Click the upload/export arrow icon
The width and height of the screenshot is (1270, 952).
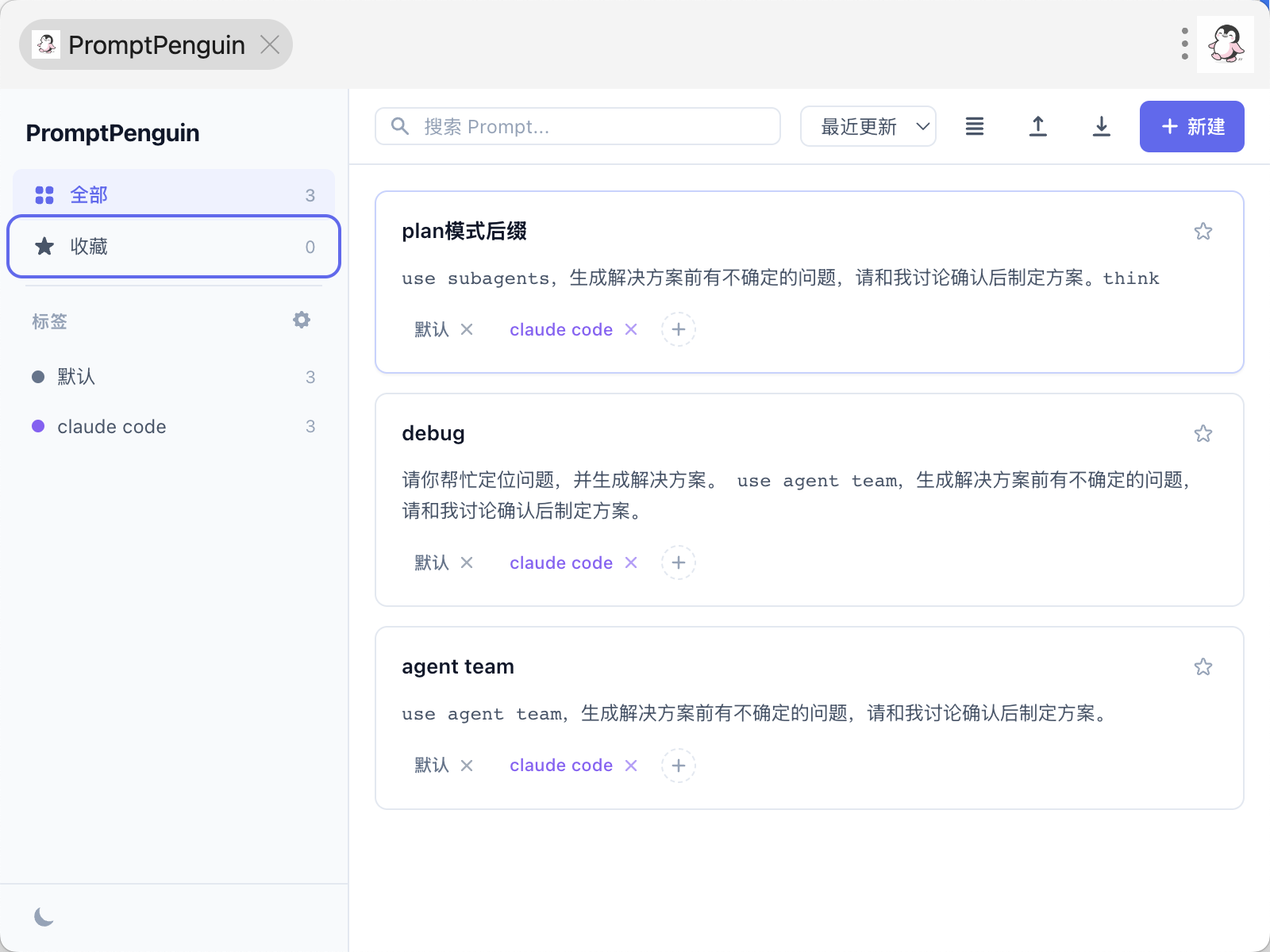pyautogui.click(x=1037, y=126)
